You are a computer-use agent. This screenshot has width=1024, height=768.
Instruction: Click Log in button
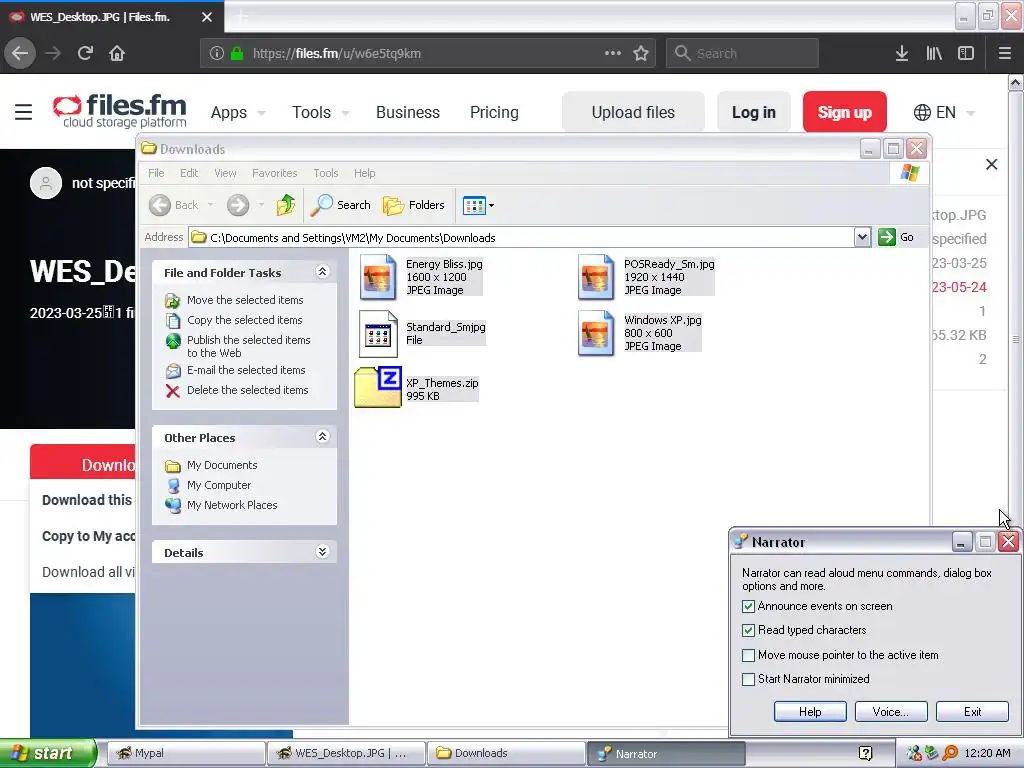pos(754,112)
